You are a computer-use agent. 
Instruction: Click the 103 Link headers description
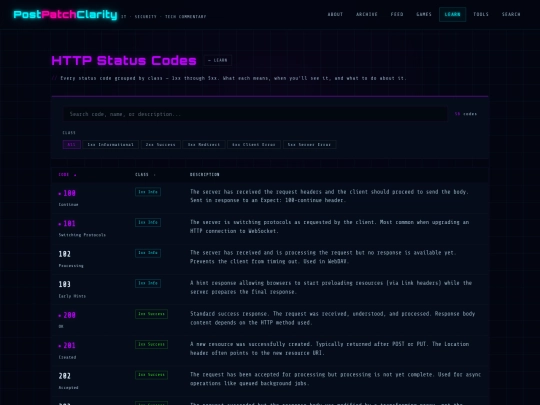point(331,287)
